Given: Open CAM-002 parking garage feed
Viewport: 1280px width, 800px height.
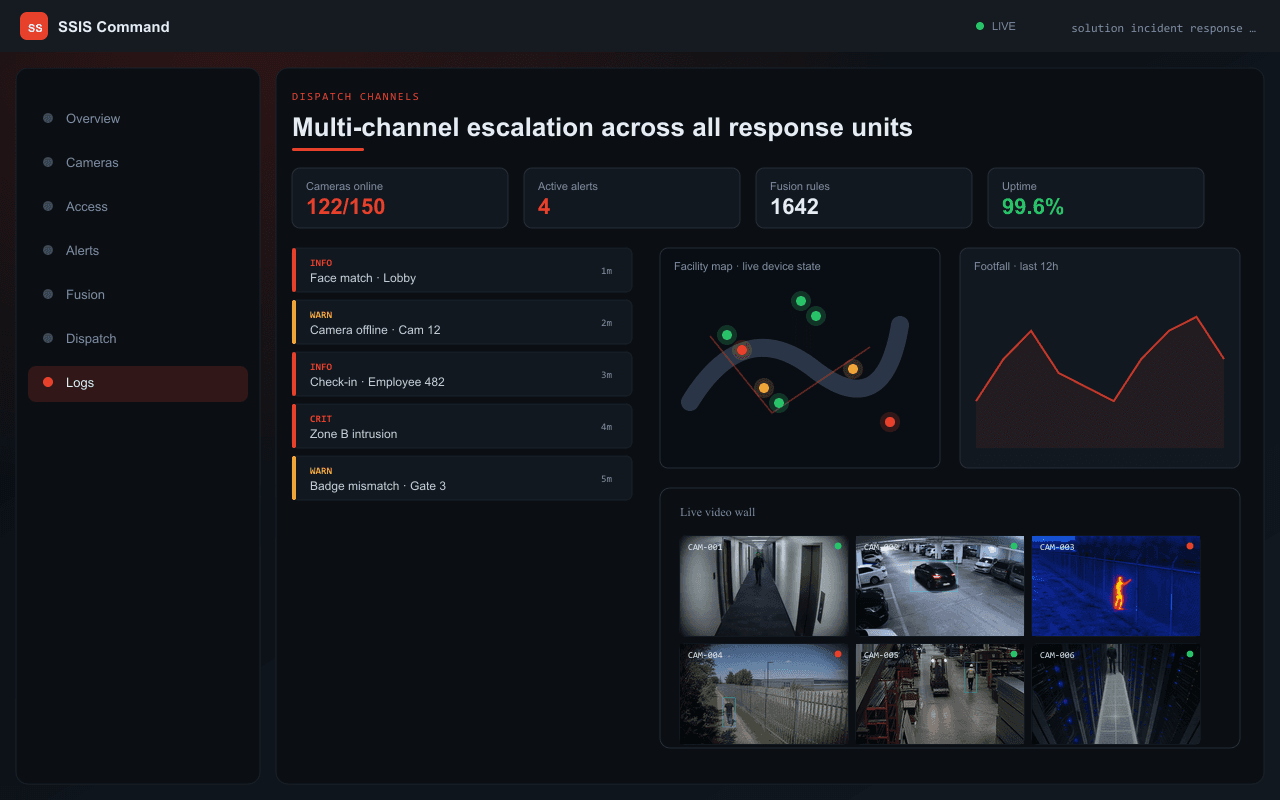Looking at the screenshot, I should pyautogui.click(x=940, y=586).
